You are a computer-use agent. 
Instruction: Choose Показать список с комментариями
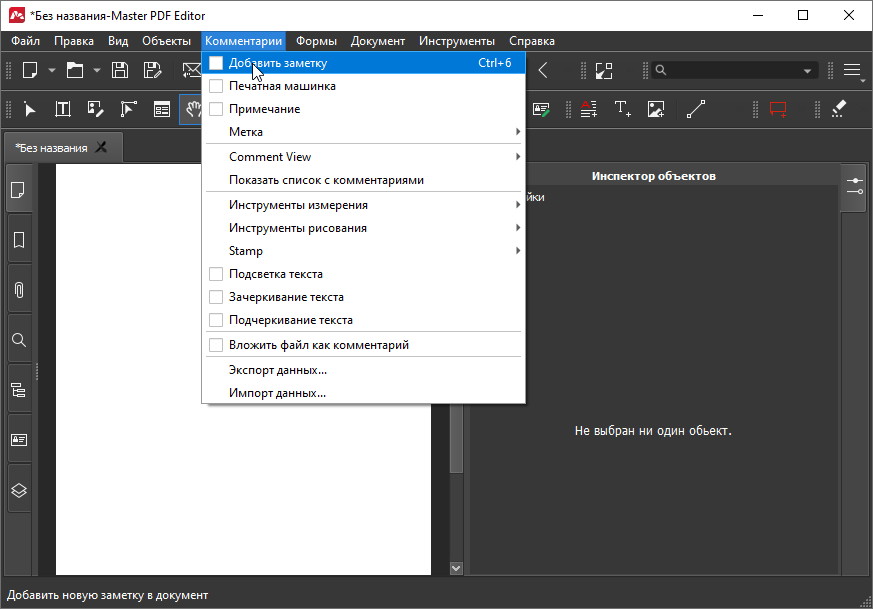point(364,180)
